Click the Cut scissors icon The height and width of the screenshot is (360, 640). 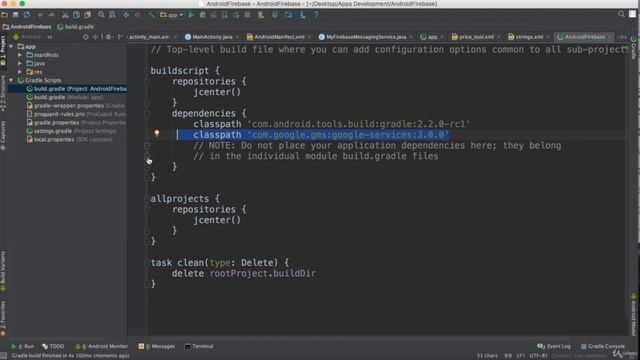(65, 15)
